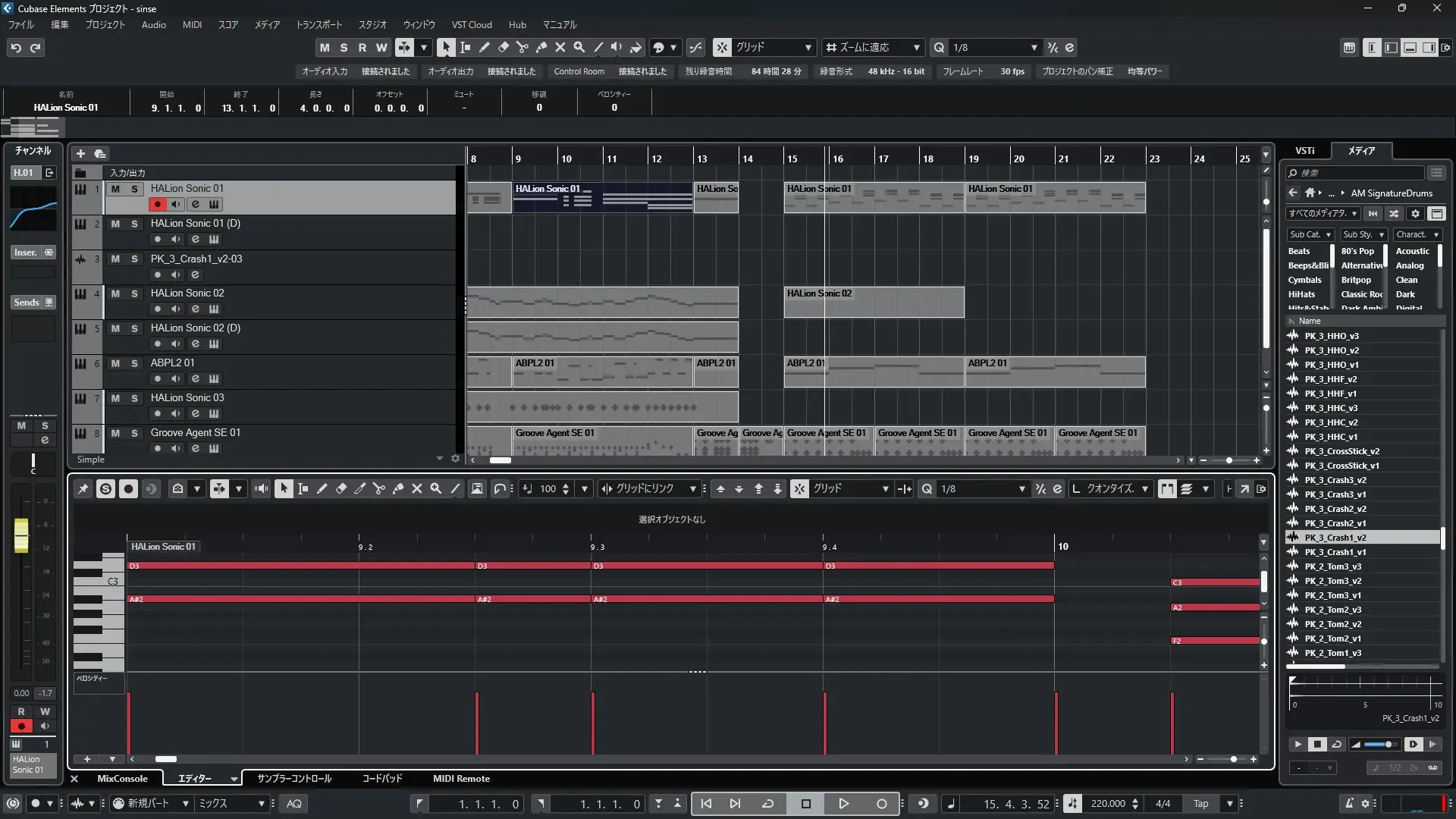Toggle record enable on HALion Sonic 01 track

click(157, 204)
